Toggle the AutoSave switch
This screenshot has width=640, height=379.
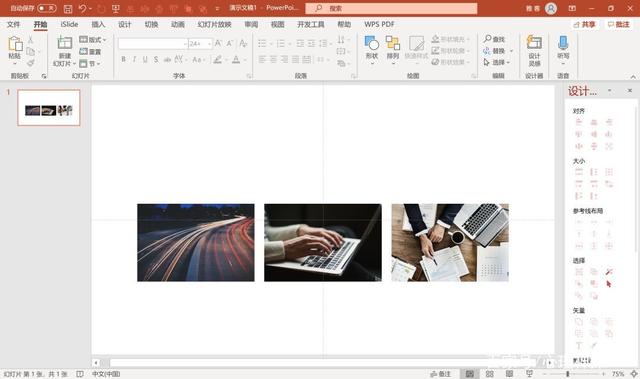pos(47,8)
